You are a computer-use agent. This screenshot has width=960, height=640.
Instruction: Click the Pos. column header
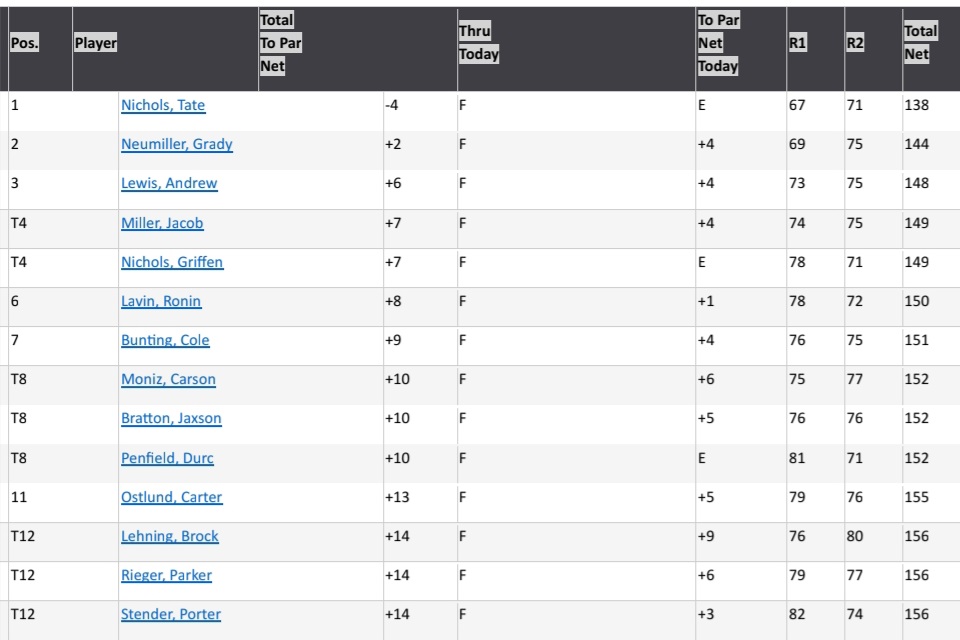click(25, 44)
